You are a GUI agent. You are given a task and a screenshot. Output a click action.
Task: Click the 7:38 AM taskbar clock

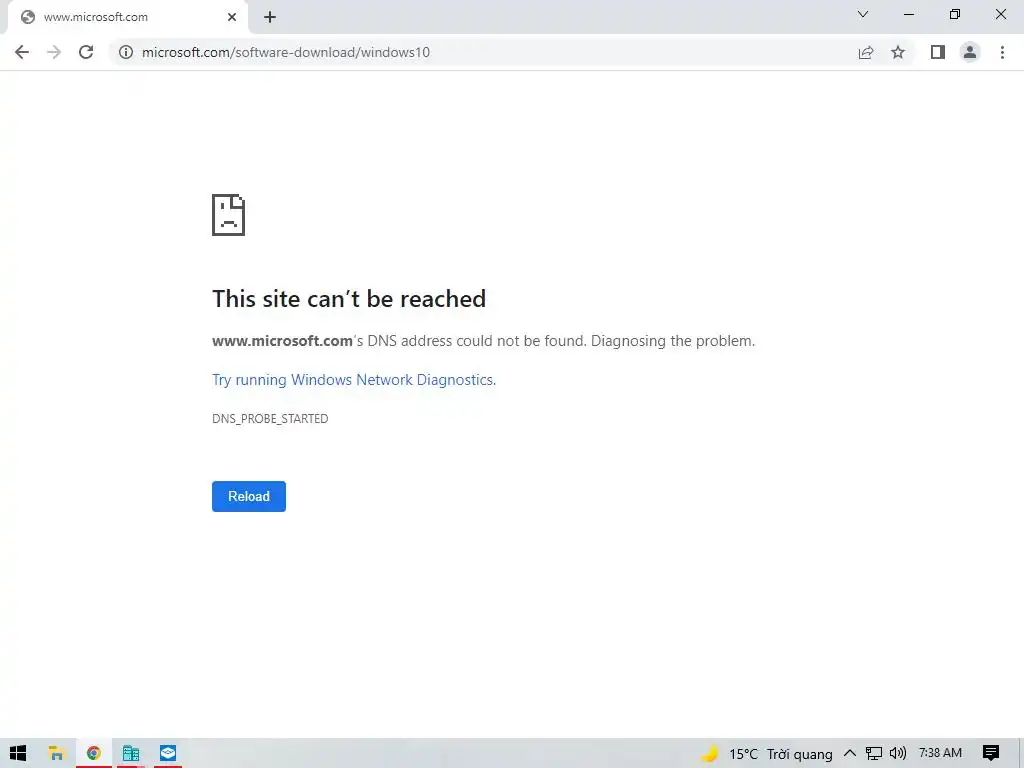[940, 753]
